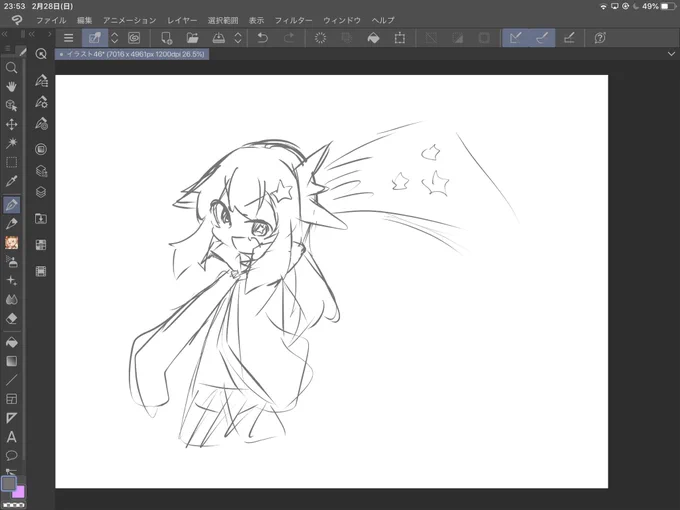Select the Ruler tool

11,418
